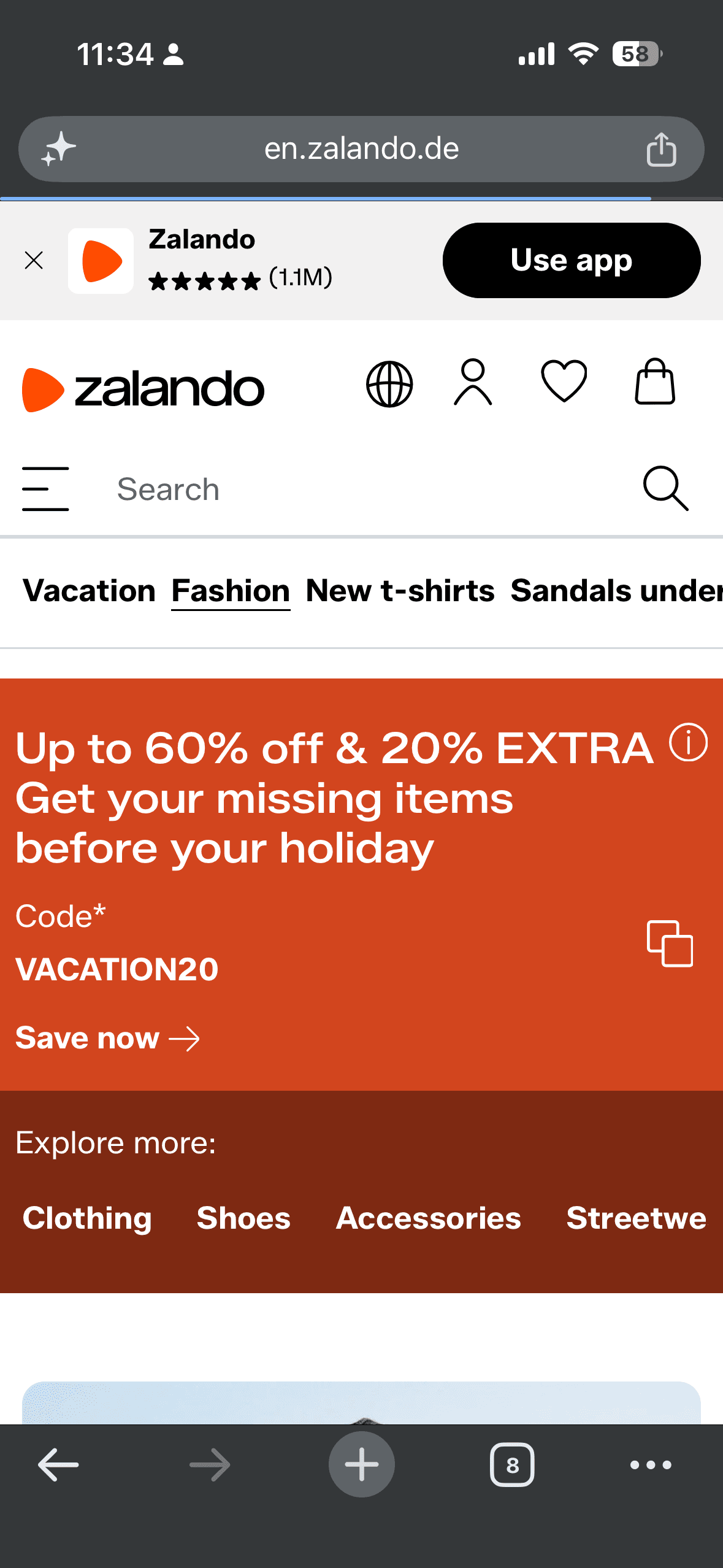Open the language globe icon

click(x=389, y=385)
